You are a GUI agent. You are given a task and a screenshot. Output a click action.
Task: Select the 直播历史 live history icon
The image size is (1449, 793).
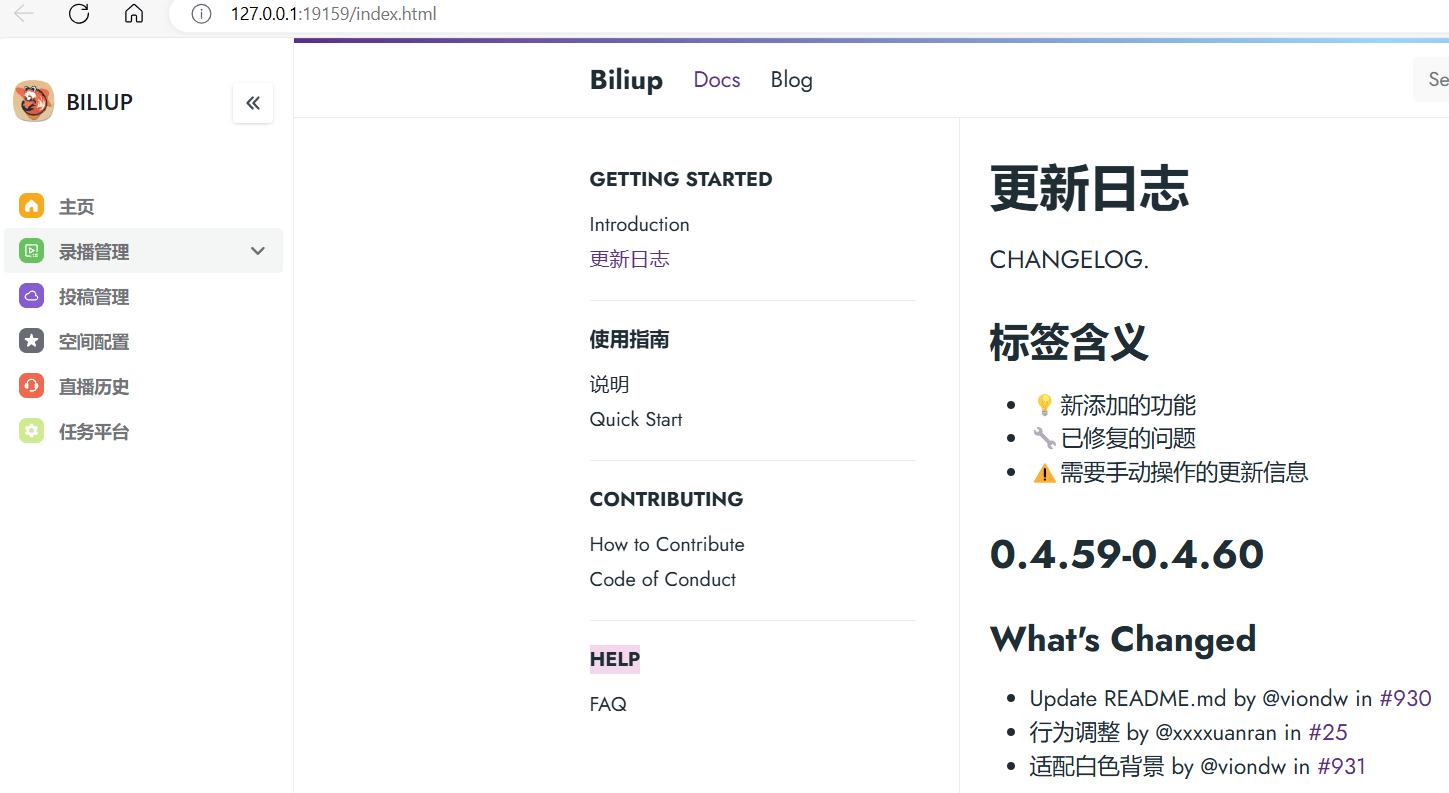click(x=31, y=386)
